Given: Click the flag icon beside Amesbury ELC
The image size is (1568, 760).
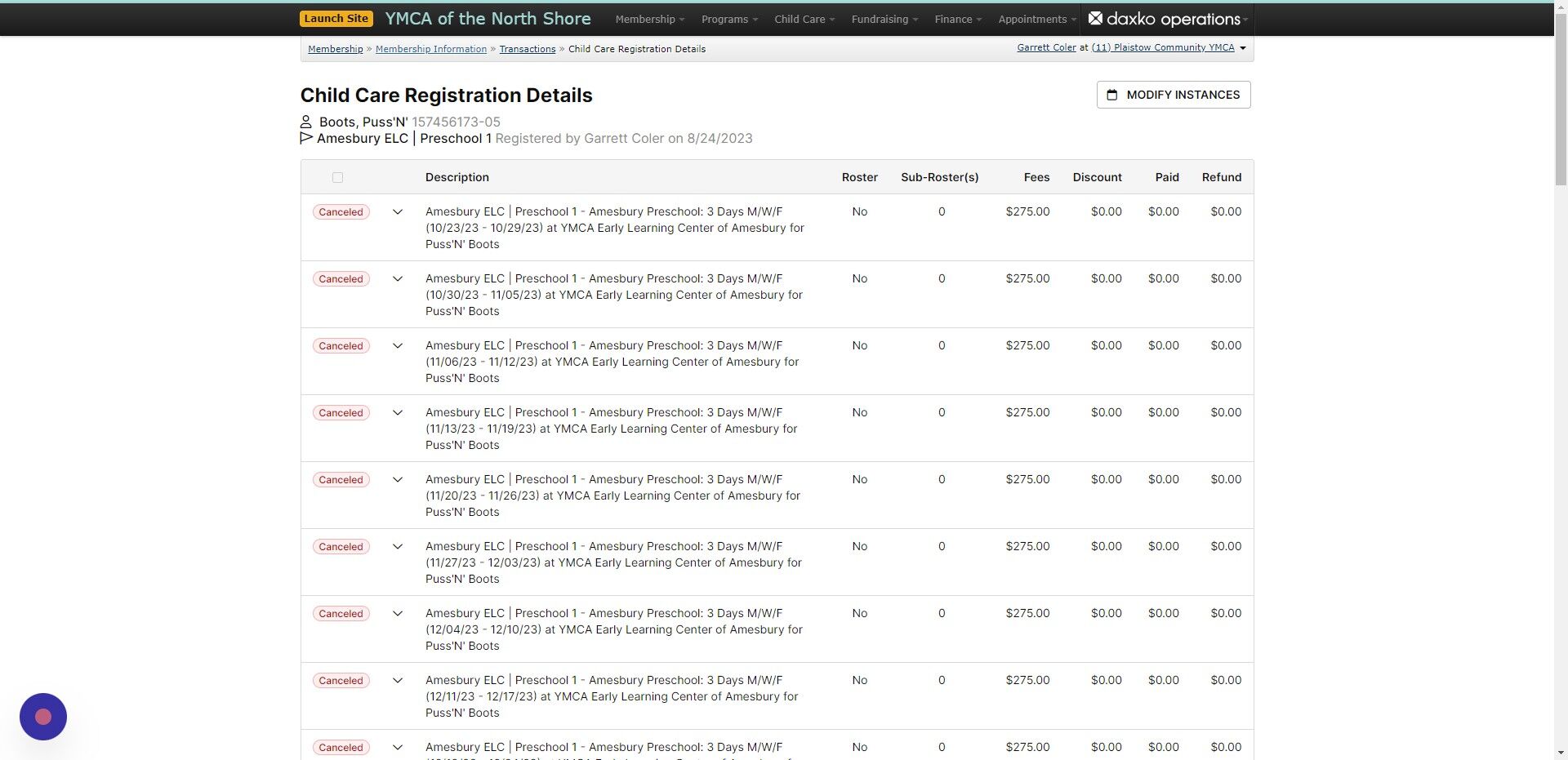Looking at the screenshot, I should [306, 138].
